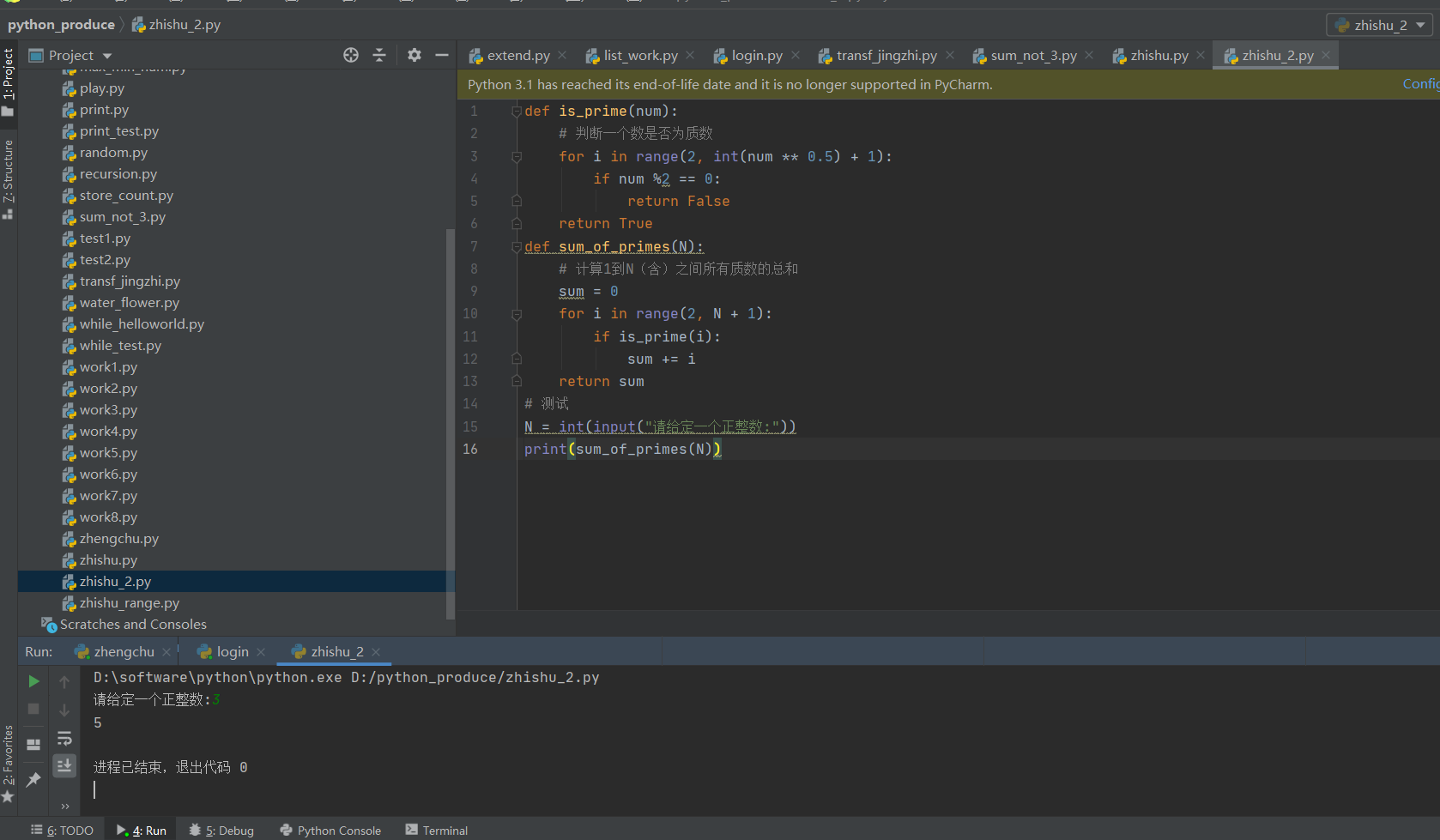Click the stop process square icon
The width and height of the screenshot is (1440, 840).
[x=33, y=709]
